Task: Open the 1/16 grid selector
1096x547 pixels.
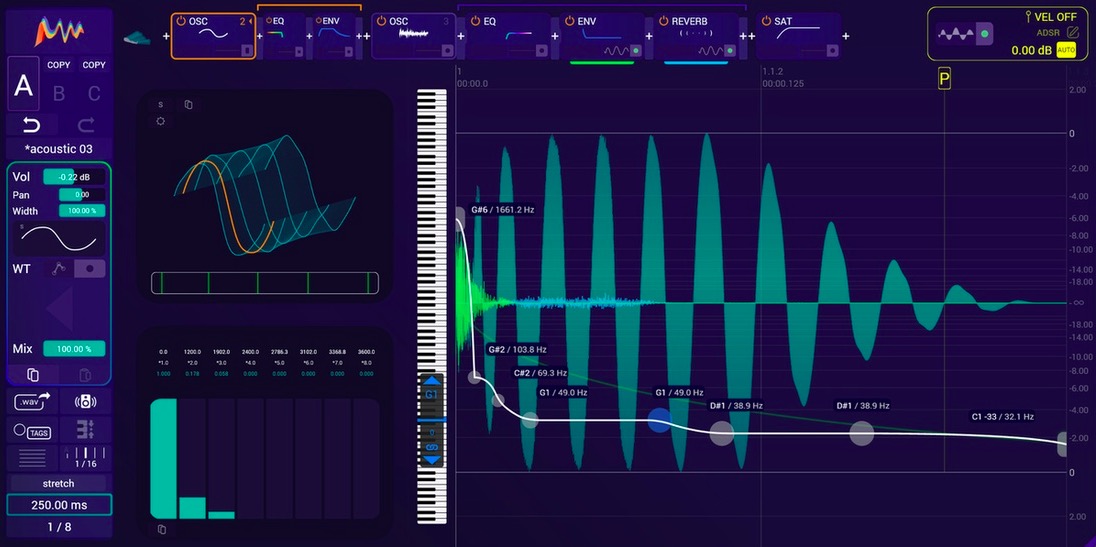Action: [x=85, y=458]
